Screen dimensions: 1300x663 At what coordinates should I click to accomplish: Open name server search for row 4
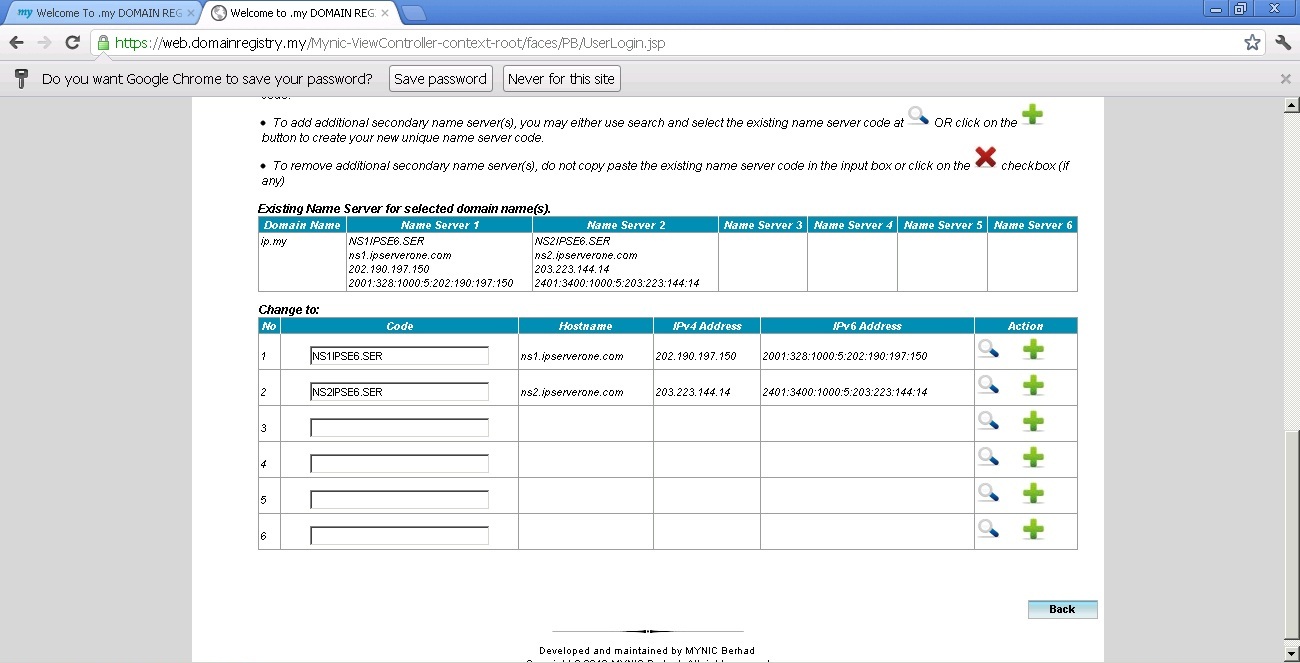[988, 457]
